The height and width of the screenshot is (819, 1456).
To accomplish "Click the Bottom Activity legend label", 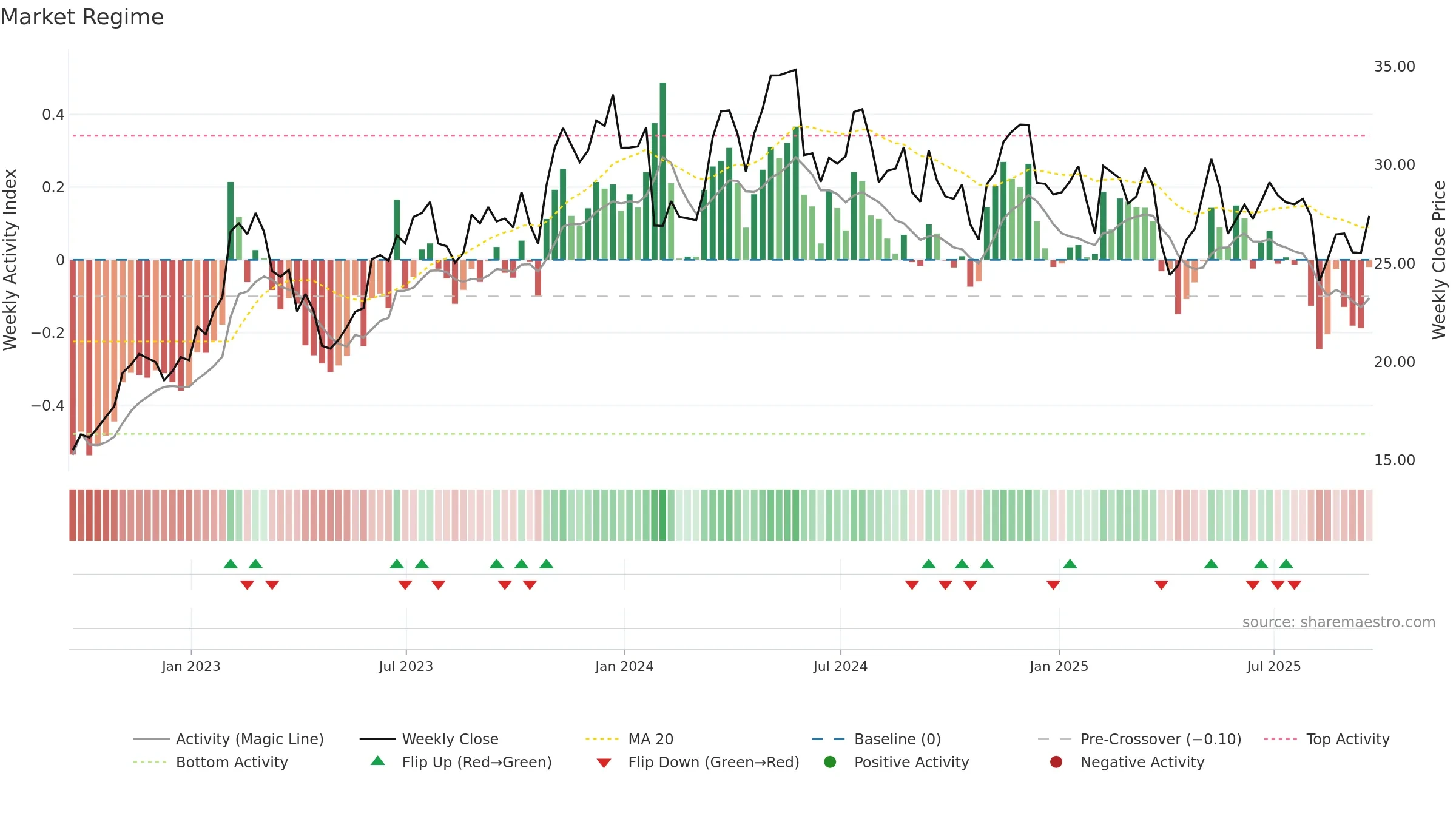I will [232, 762].
